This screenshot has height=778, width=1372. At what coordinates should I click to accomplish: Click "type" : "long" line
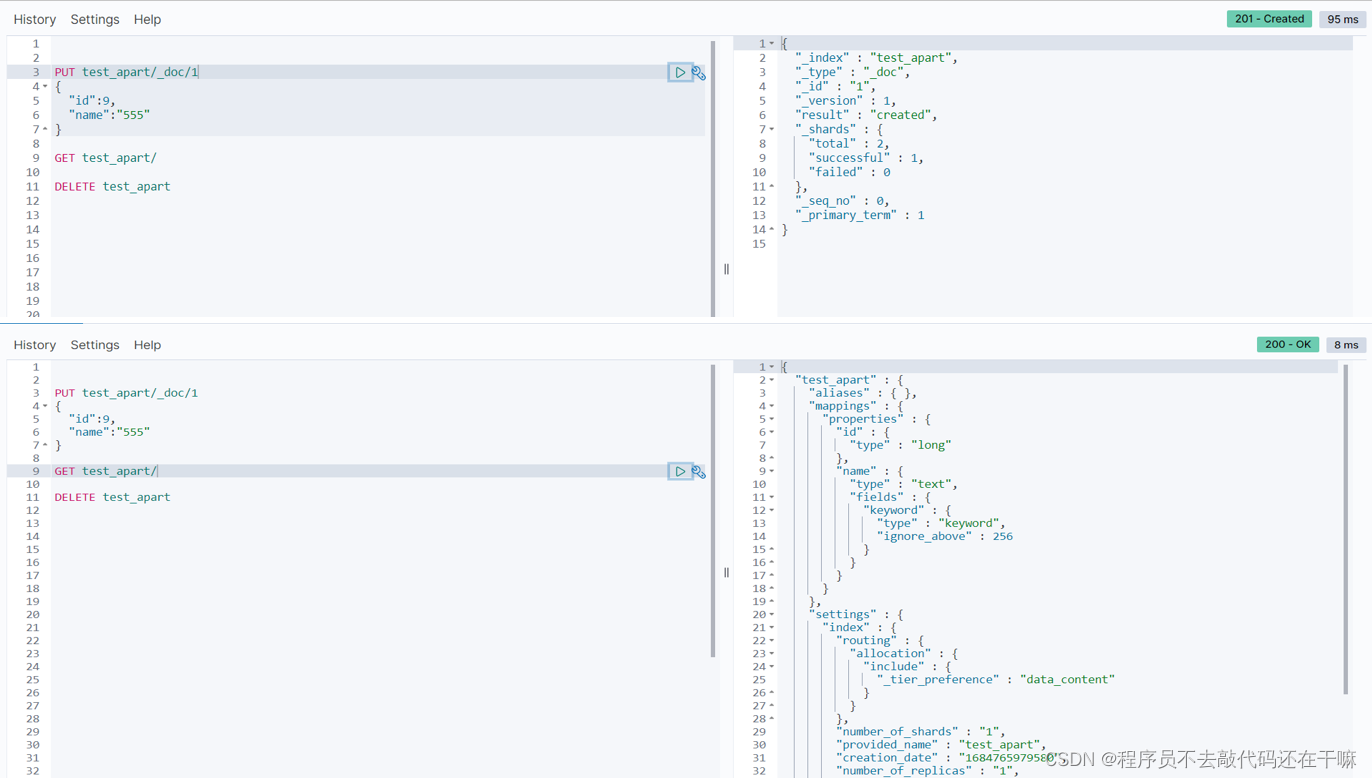point(900,445)
